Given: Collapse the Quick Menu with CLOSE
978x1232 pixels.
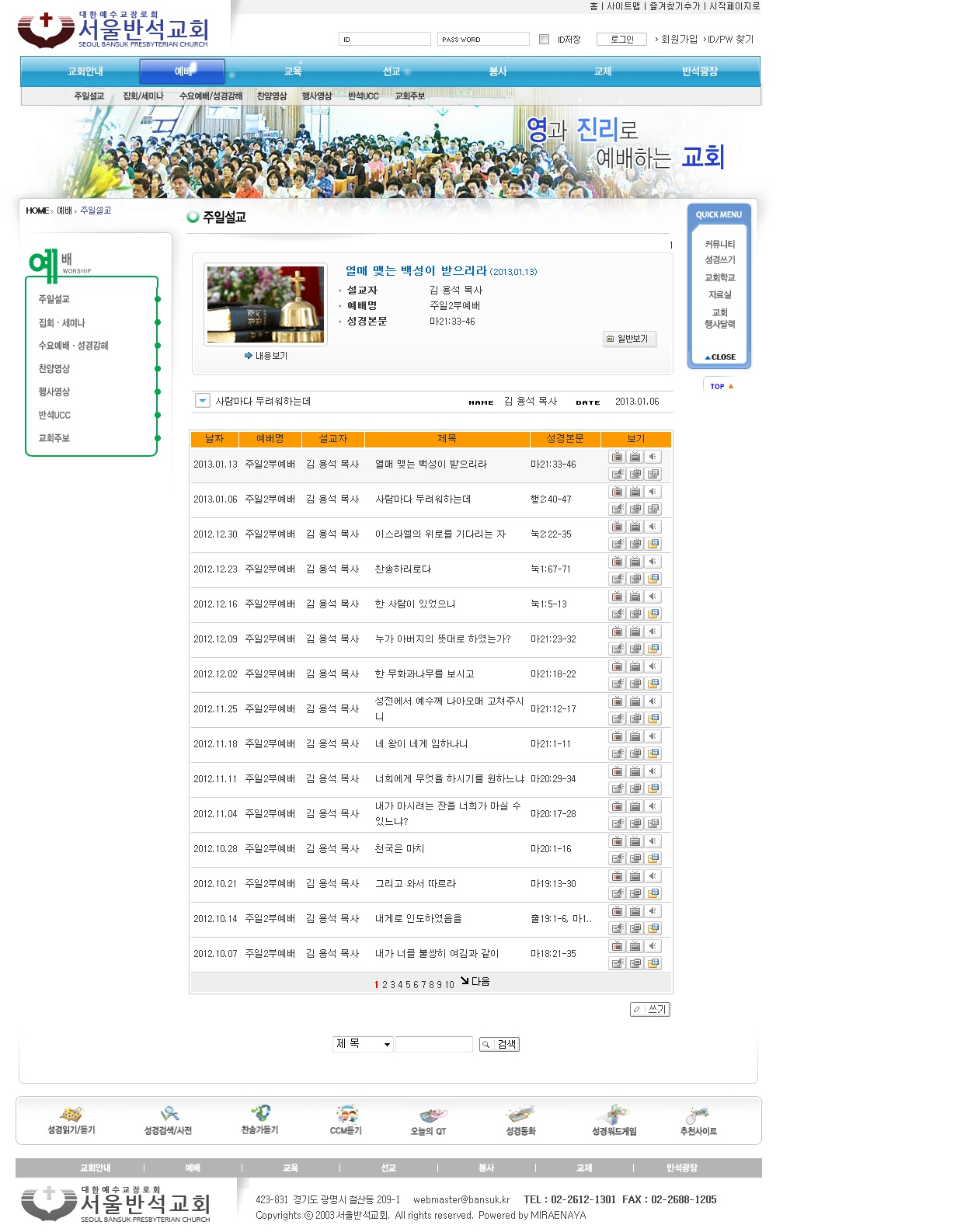Looking at the screenshot, I should (720, 357).
